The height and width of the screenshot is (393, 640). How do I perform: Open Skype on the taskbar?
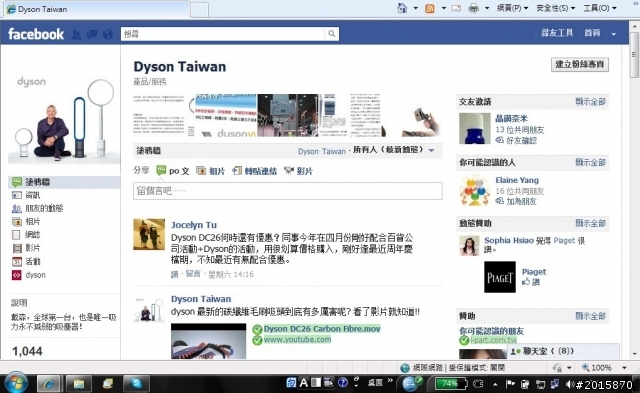coord(136,384)
